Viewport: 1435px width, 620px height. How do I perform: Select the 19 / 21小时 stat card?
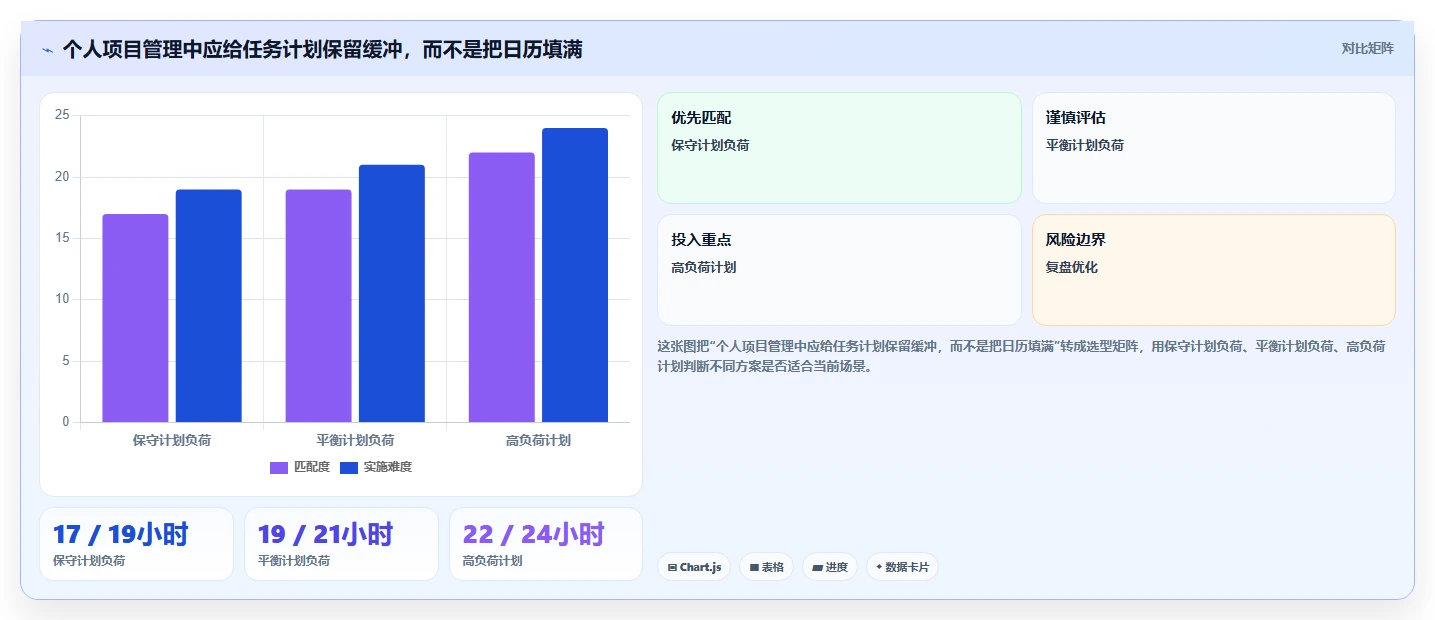pyautogui.click(x=341, y=544)
